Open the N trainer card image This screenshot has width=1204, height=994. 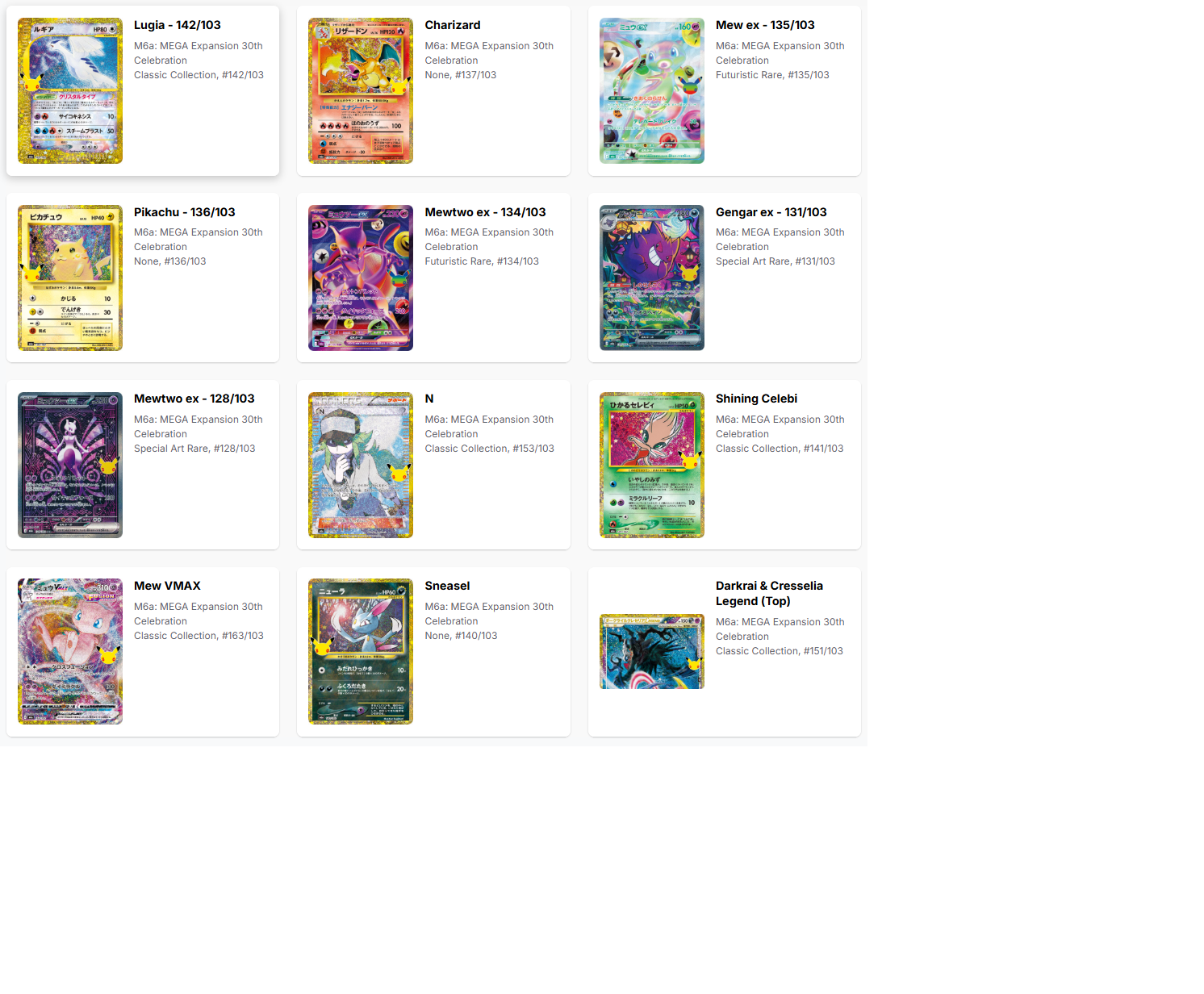pyautogui.click(x=361, y=465)
